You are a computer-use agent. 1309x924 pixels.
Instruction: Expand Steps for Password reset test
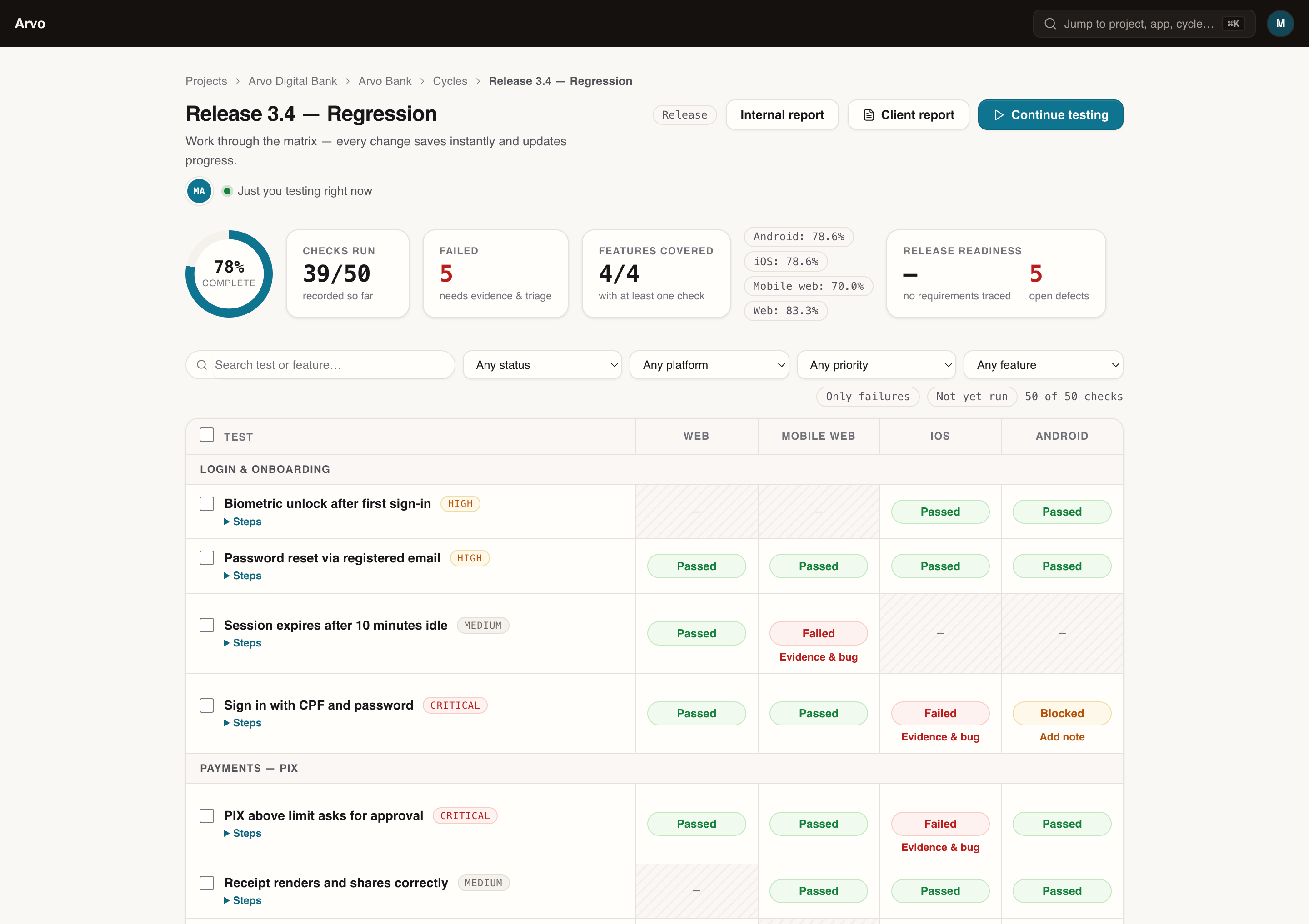(243, 576)
